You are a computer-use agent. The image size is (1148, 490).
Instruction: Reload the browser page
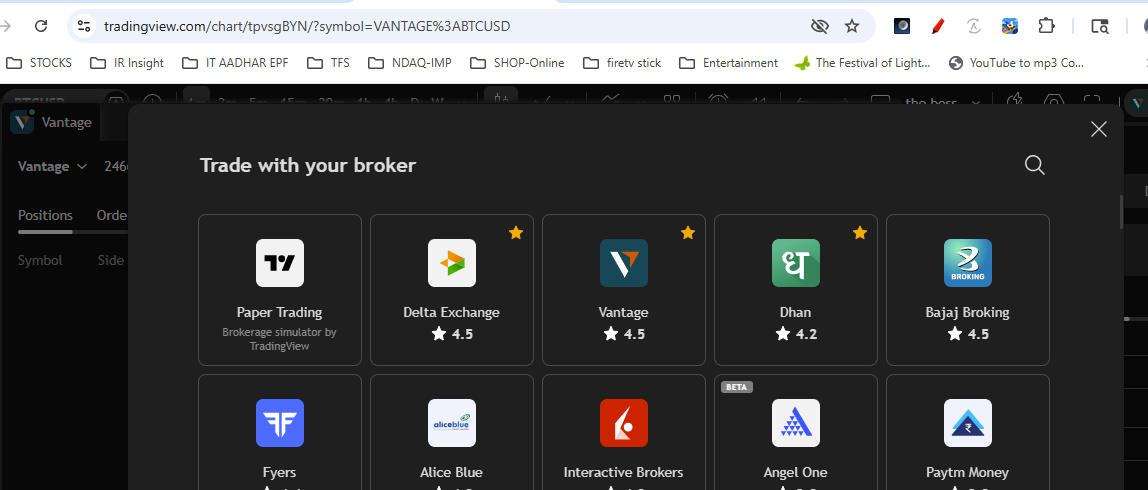41,26
